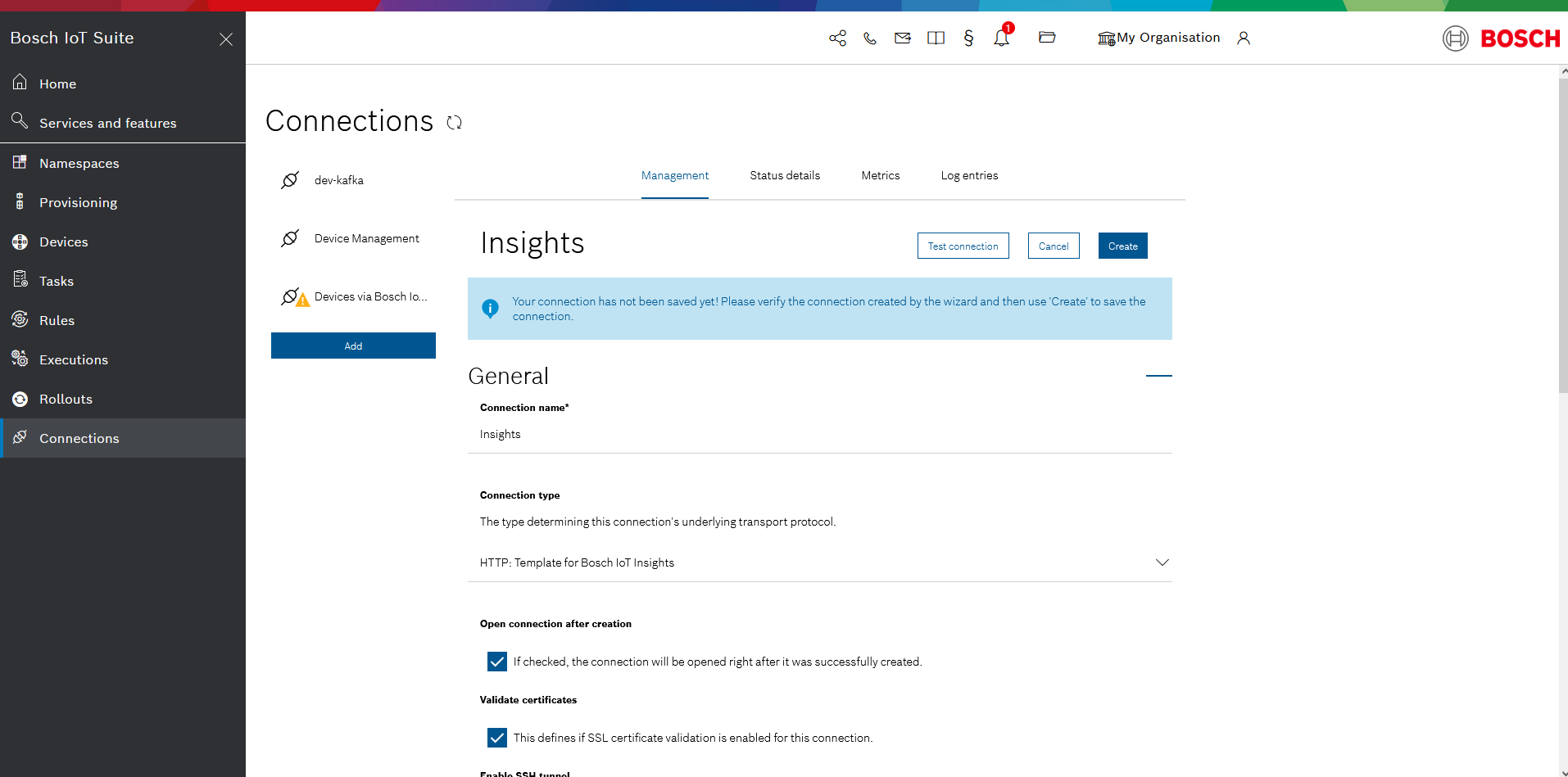The height and width of the screenshot is (777, 1568).
Task: Click the Cancel button
Action: click(1054, 246)
